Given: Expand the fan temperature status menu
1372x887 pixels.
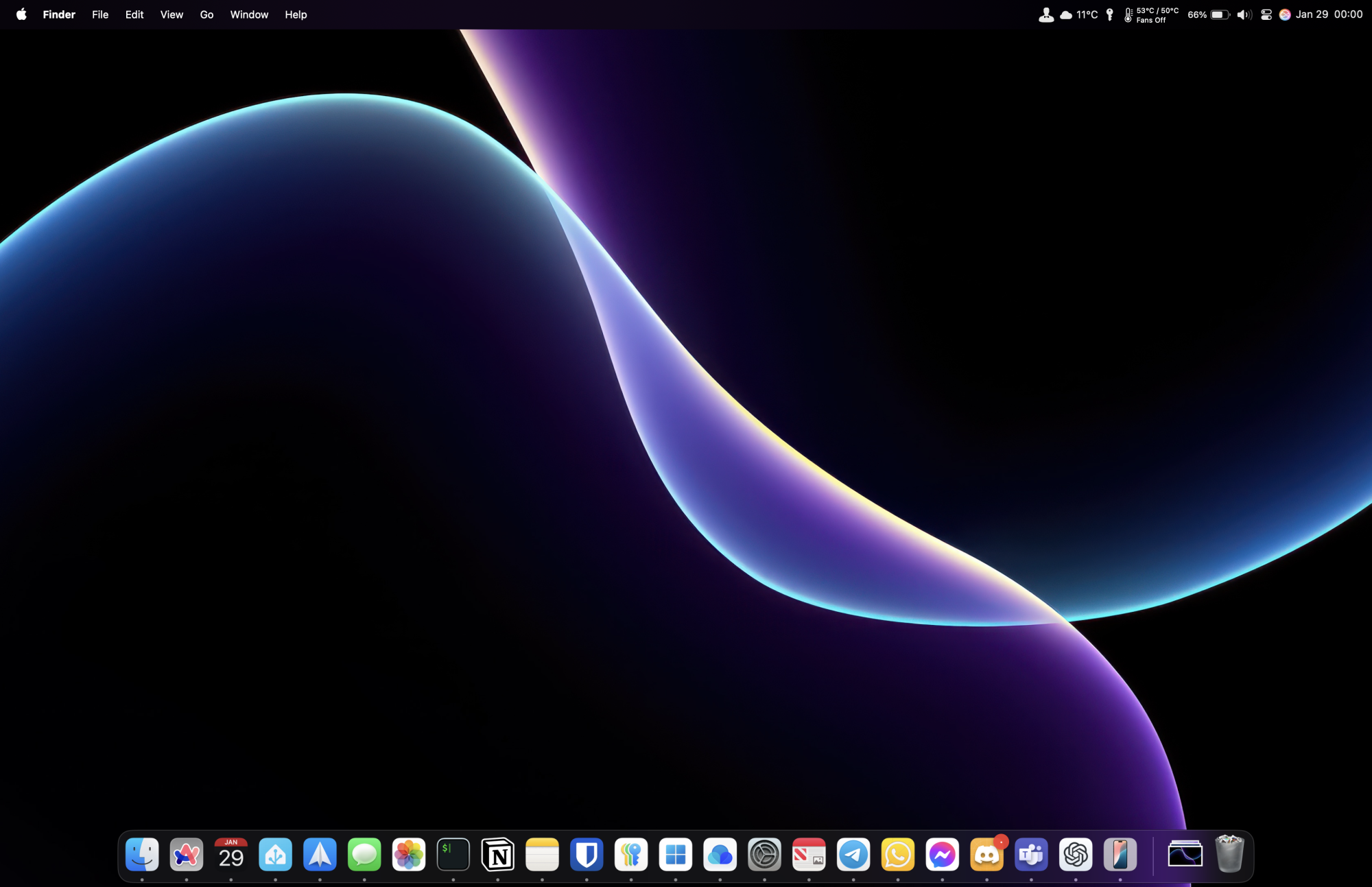Looking at the screenshot, I should coord(1151,14).
